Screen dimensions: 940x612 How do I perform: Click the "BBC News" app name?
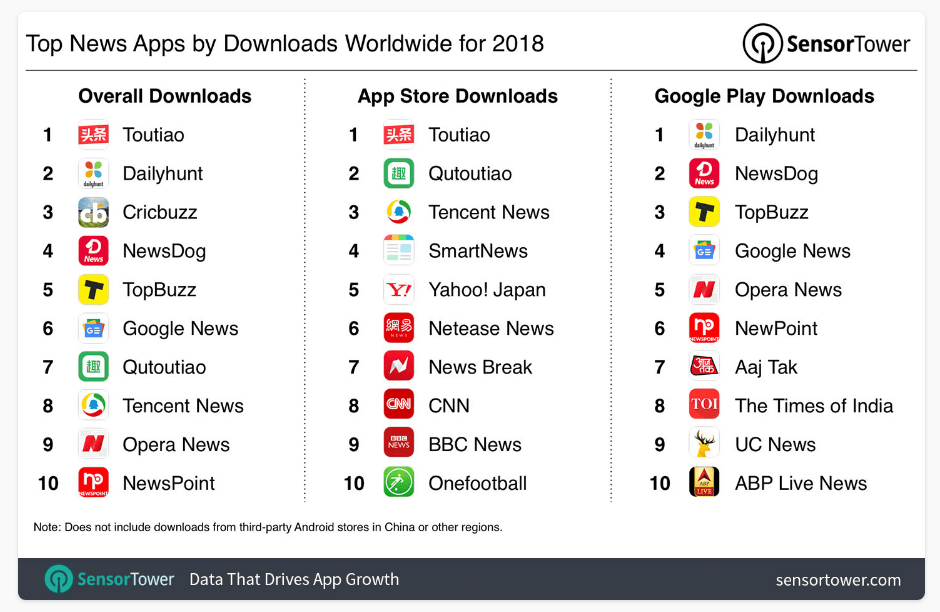[475, 444]
